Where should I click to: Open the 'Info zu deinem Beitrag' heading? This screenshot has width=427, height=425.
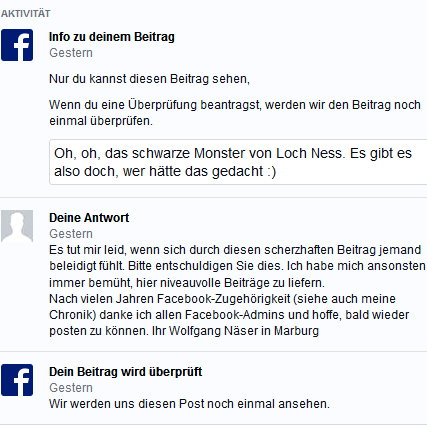click(x=112, y=37)
